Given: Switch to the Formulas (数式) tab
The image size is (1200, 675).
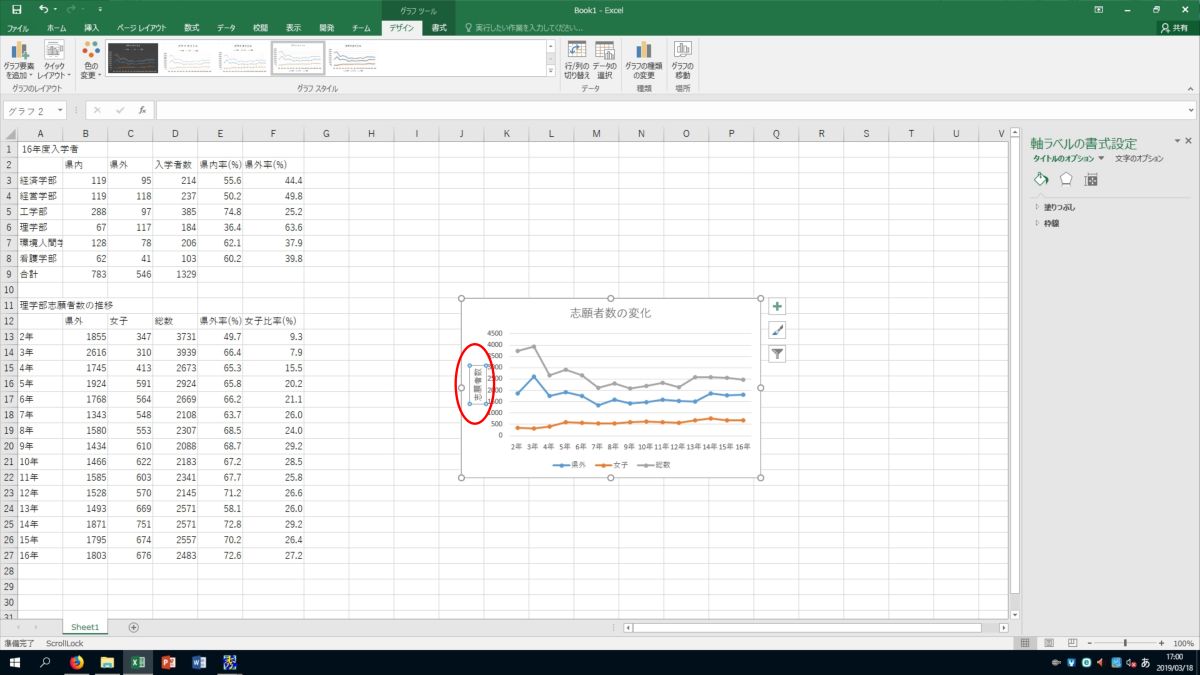Looking at the screenshot, I should pyautogui.click(x=191, y=28).
